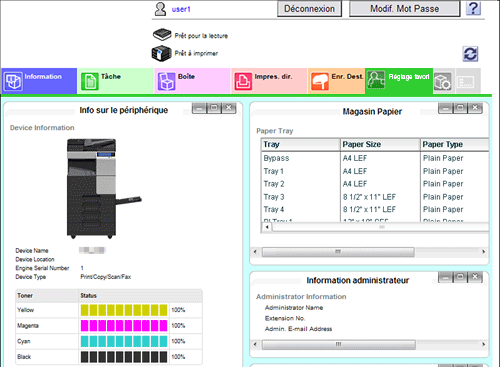
Task: Click the paper tray table left scroll arrow
Action: click(x=267, y=227)
